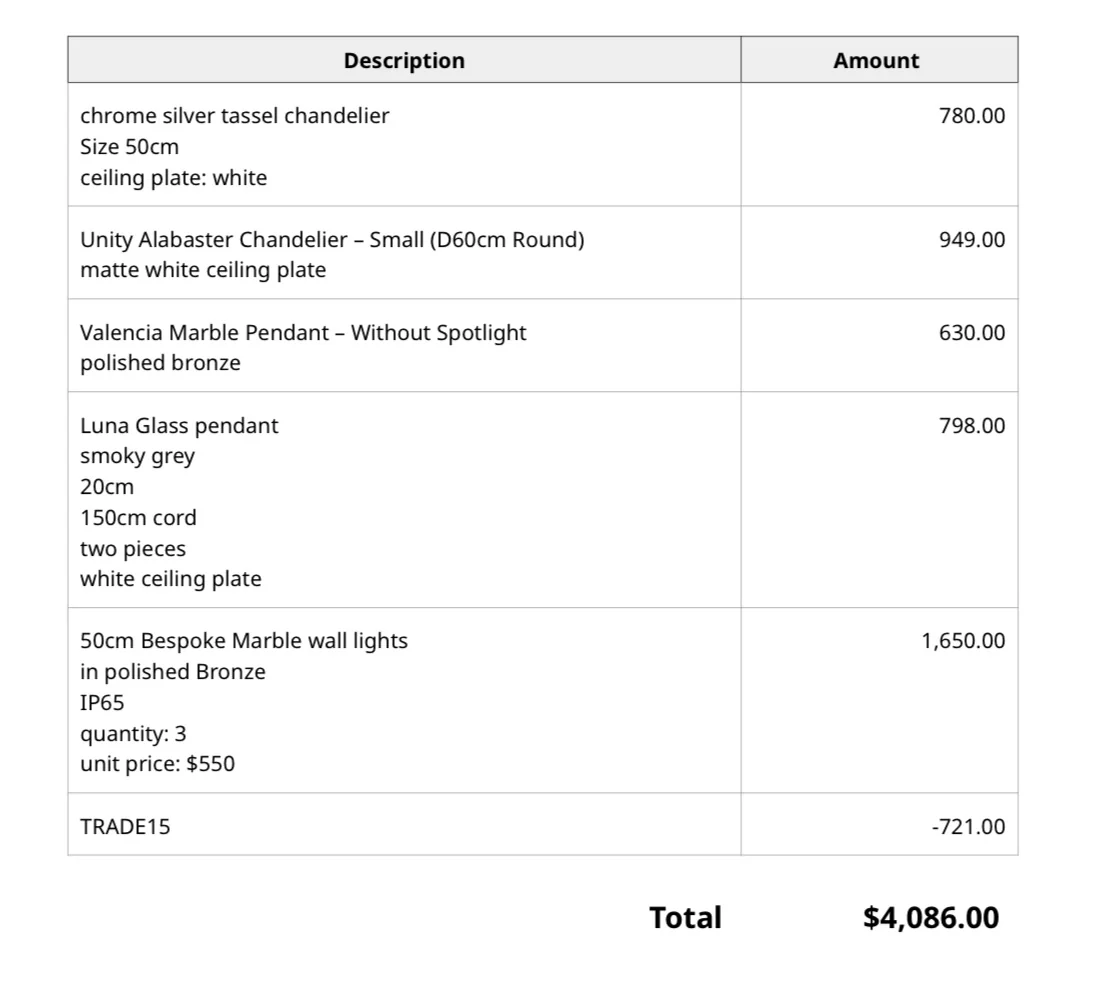
Task: Click the unit price: $550 line
Action: [x=157, y=764]
